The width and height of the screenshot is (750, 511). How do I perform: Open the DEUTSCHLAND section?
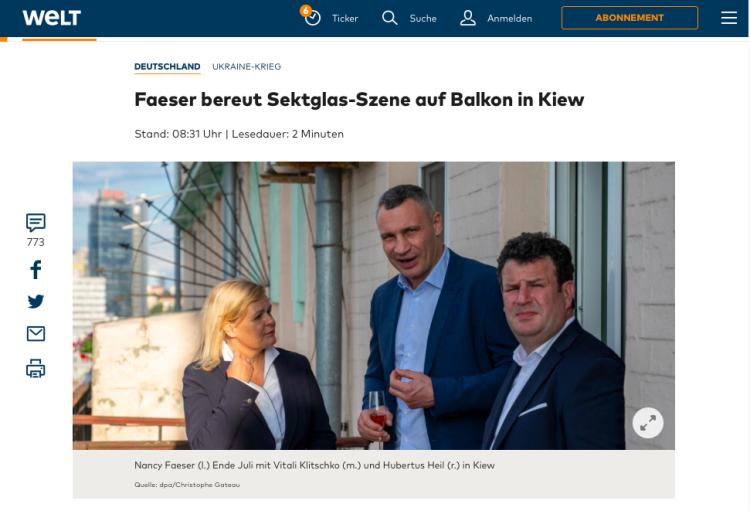click(167, 67)
